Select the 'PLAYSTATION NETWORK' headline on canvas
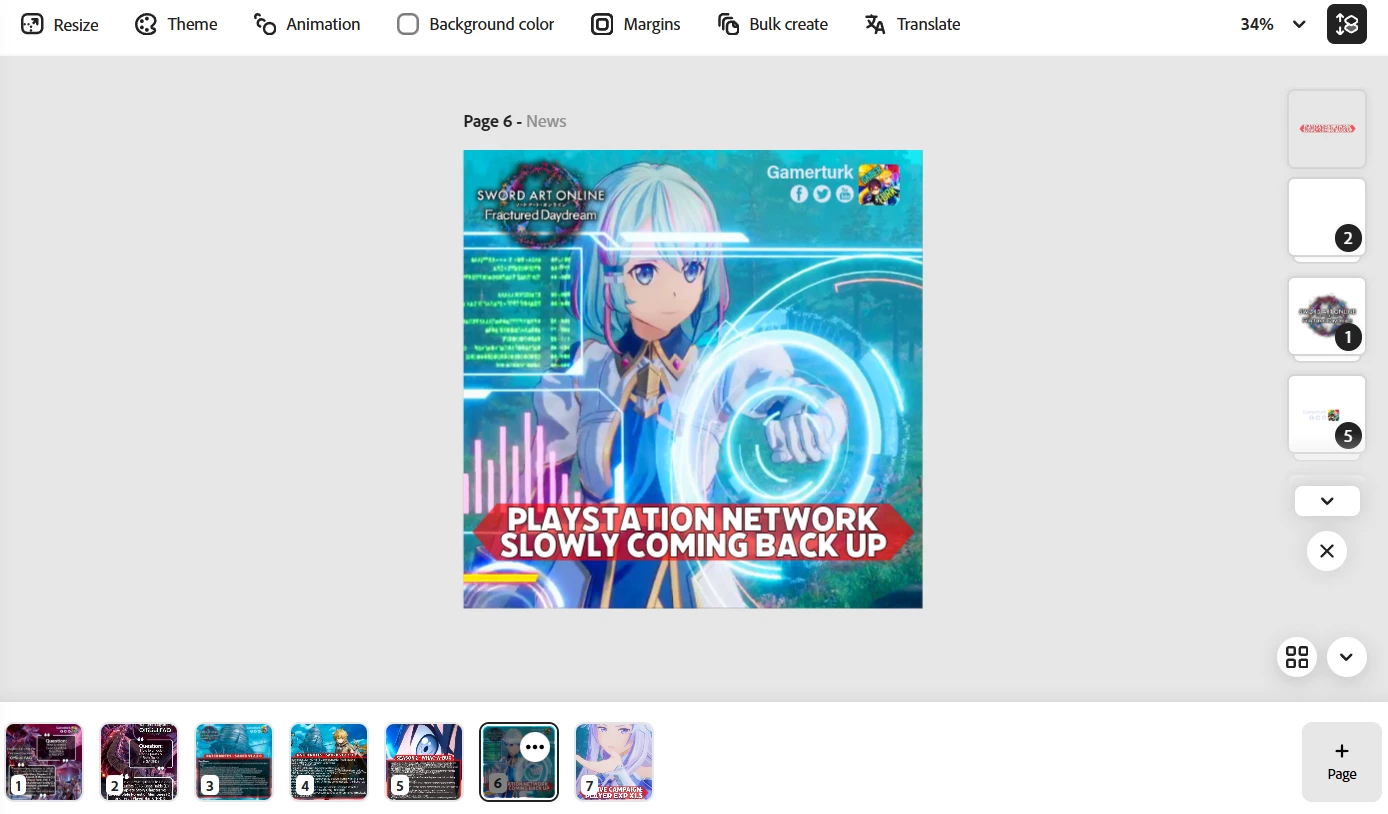Screen dimensions: 1388x814 tap(693, 532)
